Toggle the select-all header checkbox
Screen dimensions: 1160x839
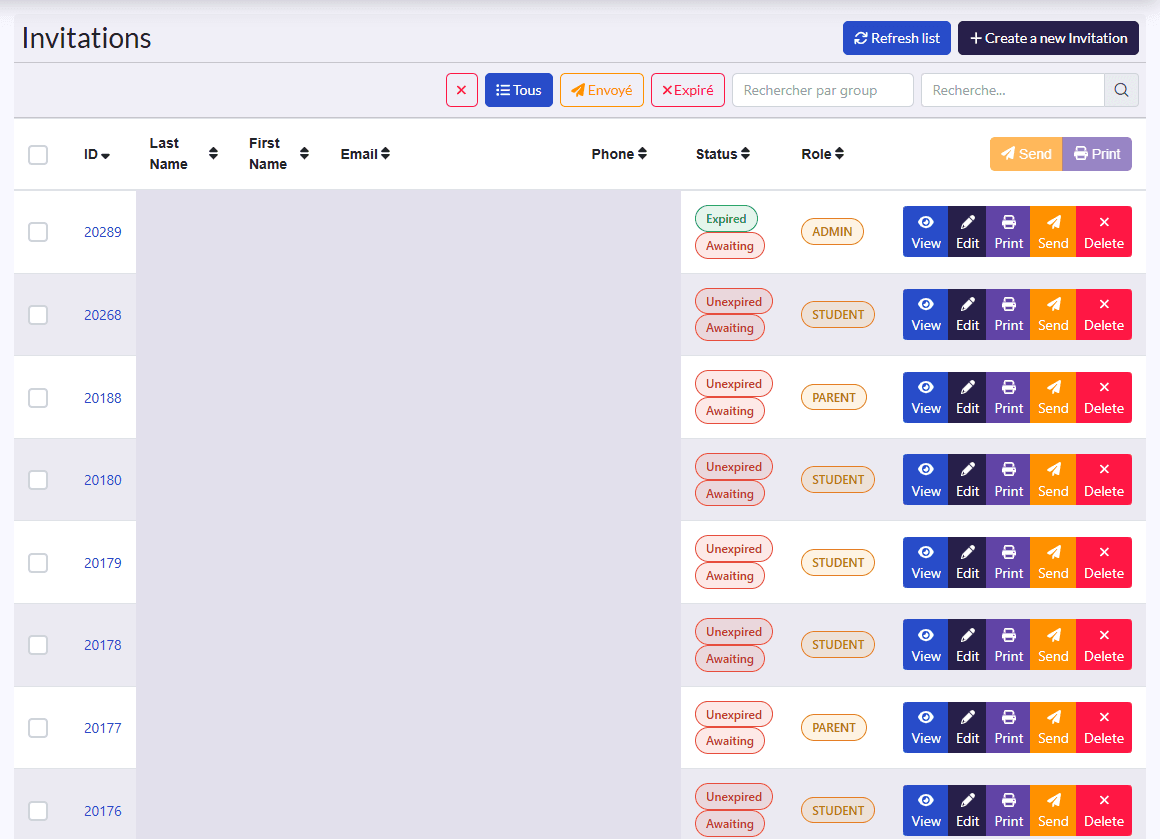pos(38,155)
